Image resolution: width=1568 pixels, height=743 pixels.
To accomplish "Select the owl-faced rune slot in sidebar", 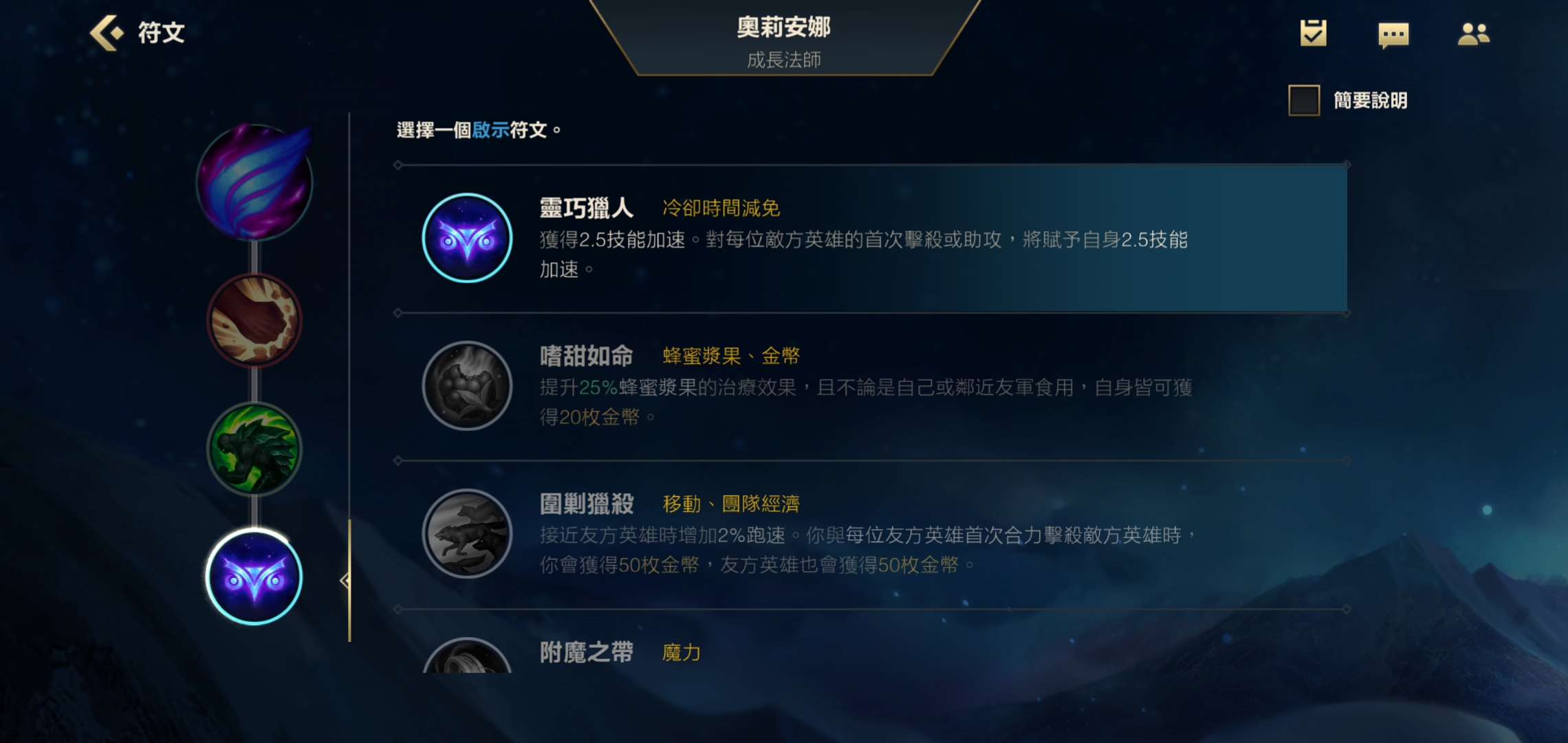I will coord(254,577).
